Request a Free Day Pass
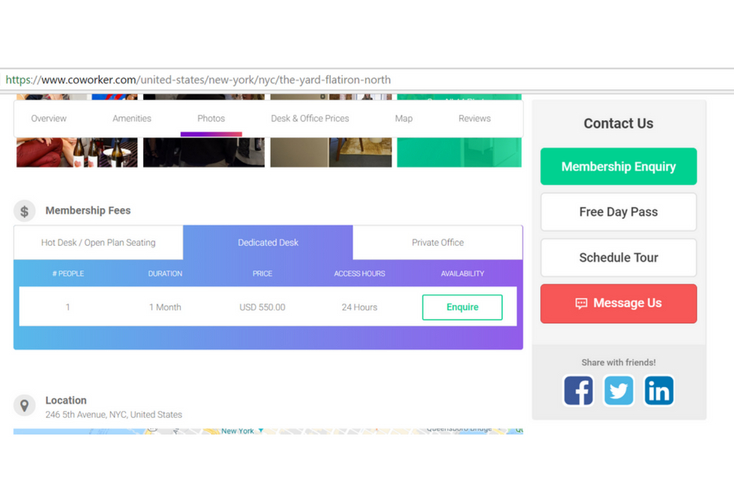 (x=618, y=212)
